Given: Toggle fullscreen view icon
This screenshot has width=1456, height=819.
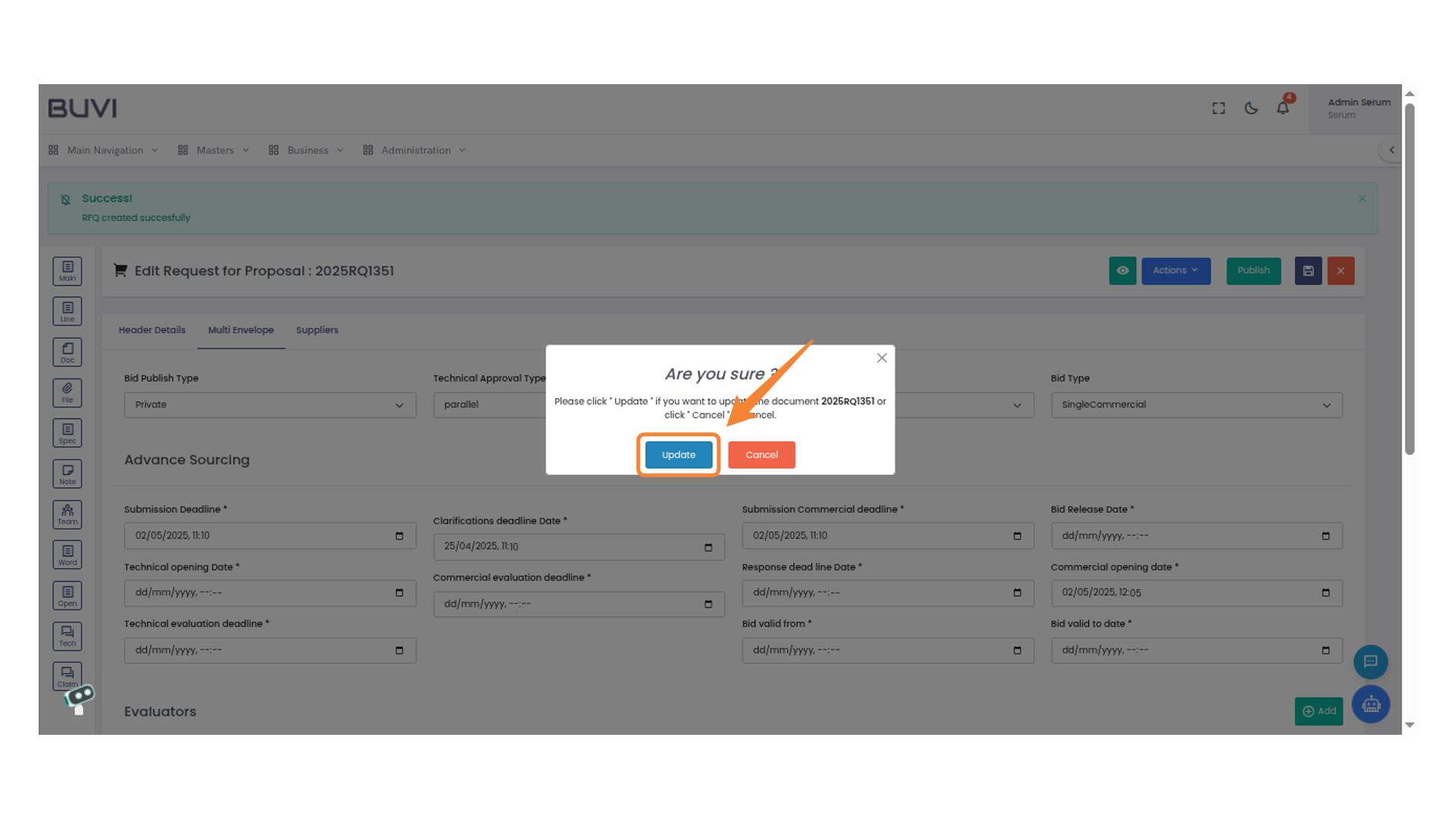Looking at the screenshot, I should point(1218,108).
